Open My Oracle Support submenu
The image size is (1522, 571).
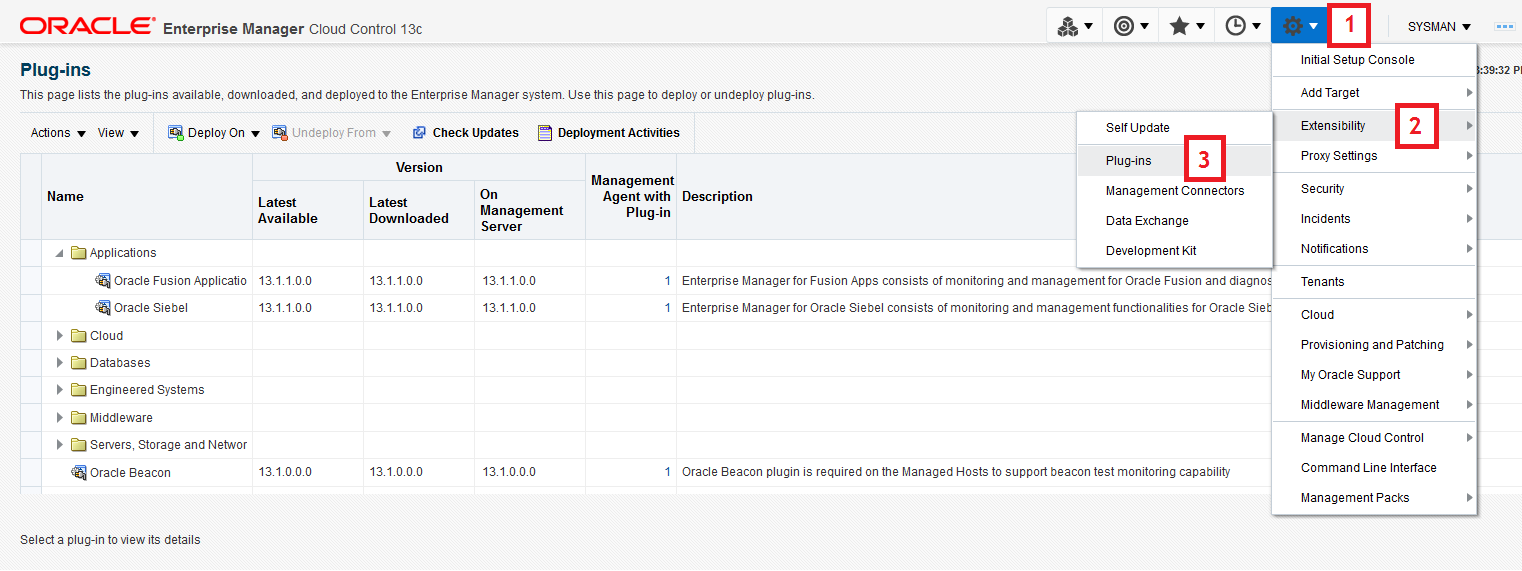click(x=1374, y=375)
